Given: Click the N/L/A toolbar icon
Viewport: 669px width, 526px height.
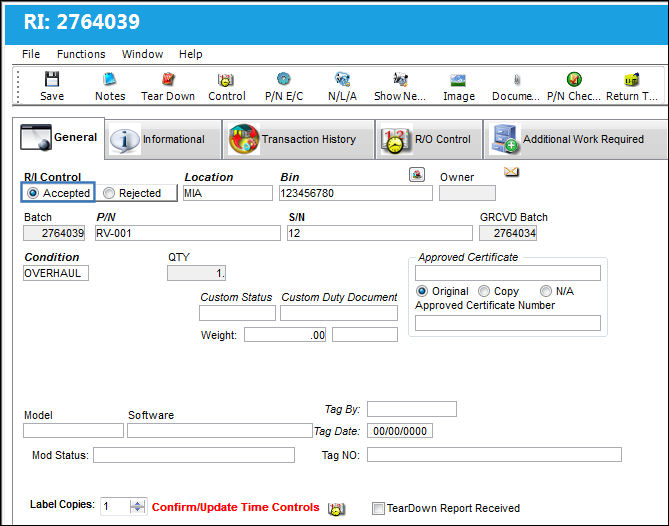Looking at the screenshot, I should pos(342,79).
